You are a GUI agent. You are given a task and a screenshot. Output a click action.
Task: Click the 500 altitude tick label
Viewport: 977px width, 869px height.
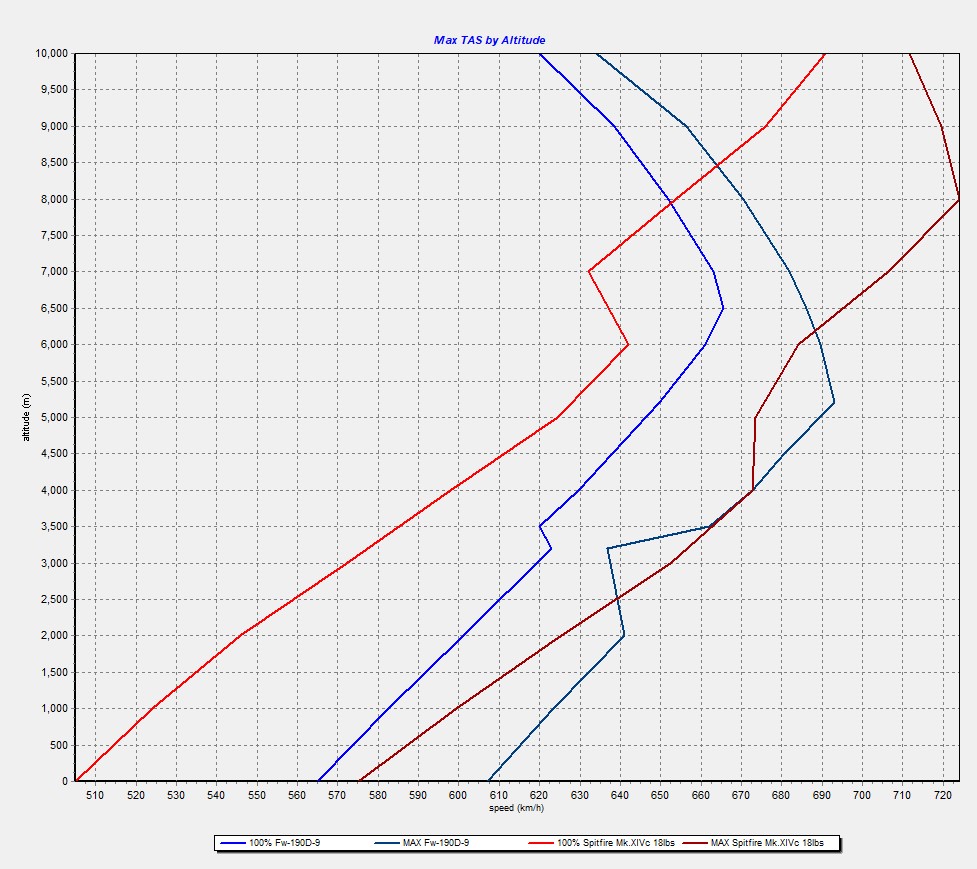60,745
